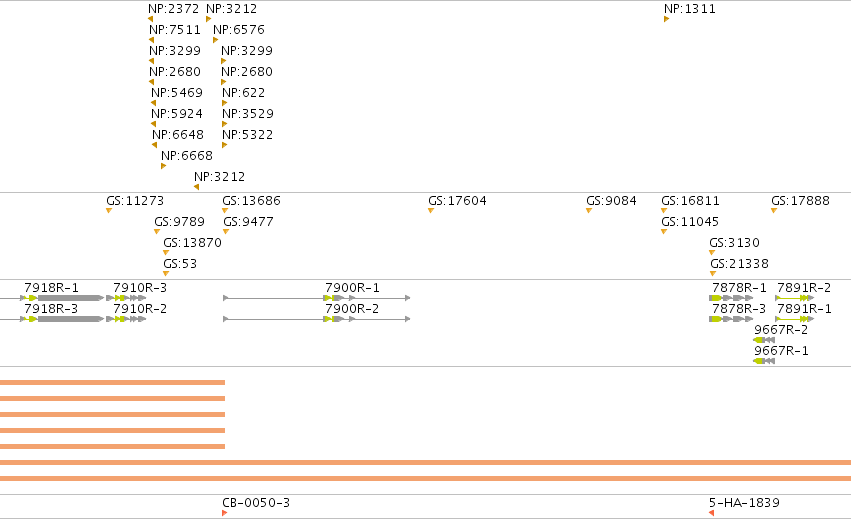851x519 pixels.
Task: Select the NP:622 insertion marker
Action: coord(224,103)
